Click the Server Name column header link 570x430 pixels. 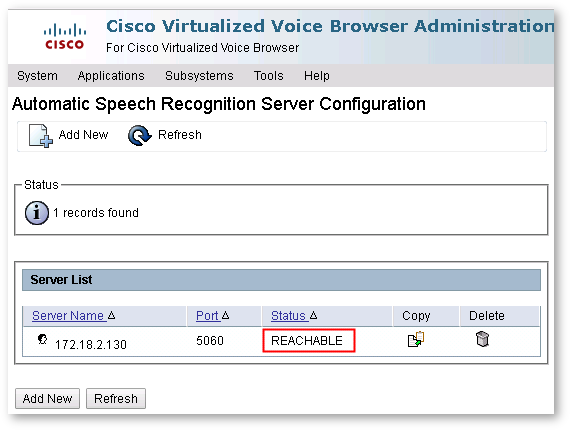coord(68,316)
